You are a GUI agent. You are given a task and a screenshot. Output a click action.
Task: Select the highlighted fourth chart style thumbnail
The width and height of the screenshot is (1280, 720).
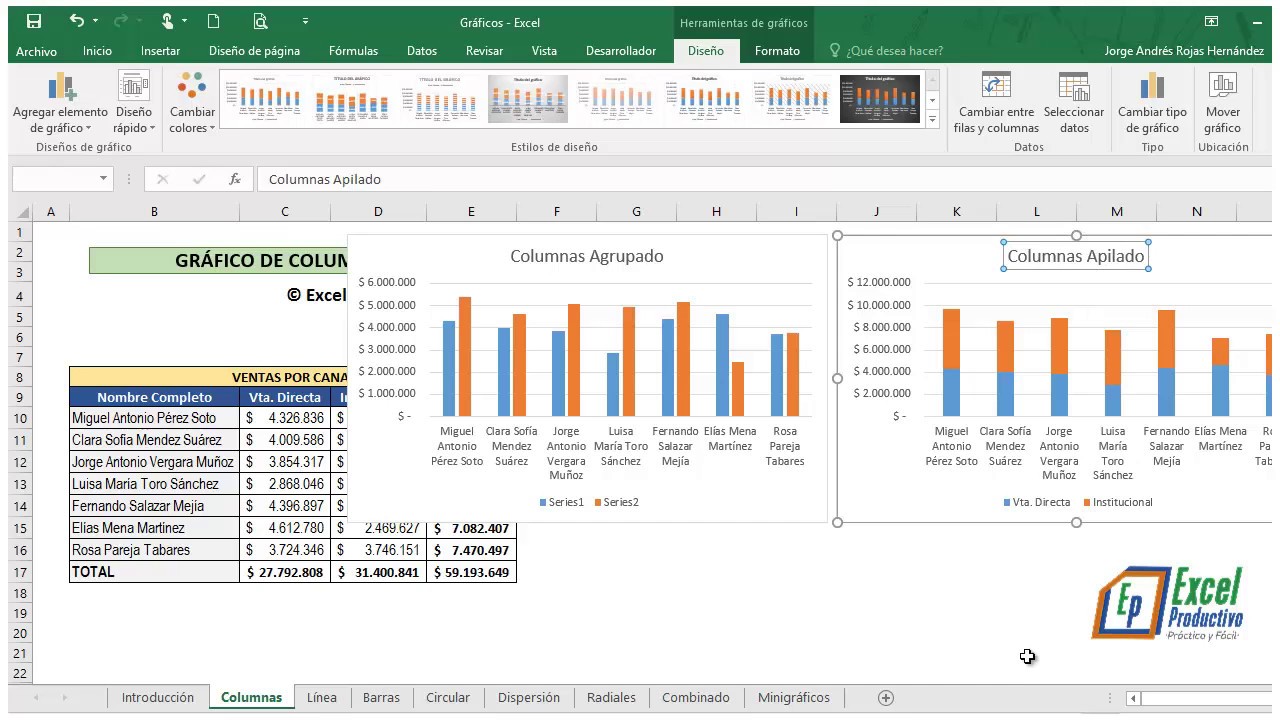click(x=528, y=99)
